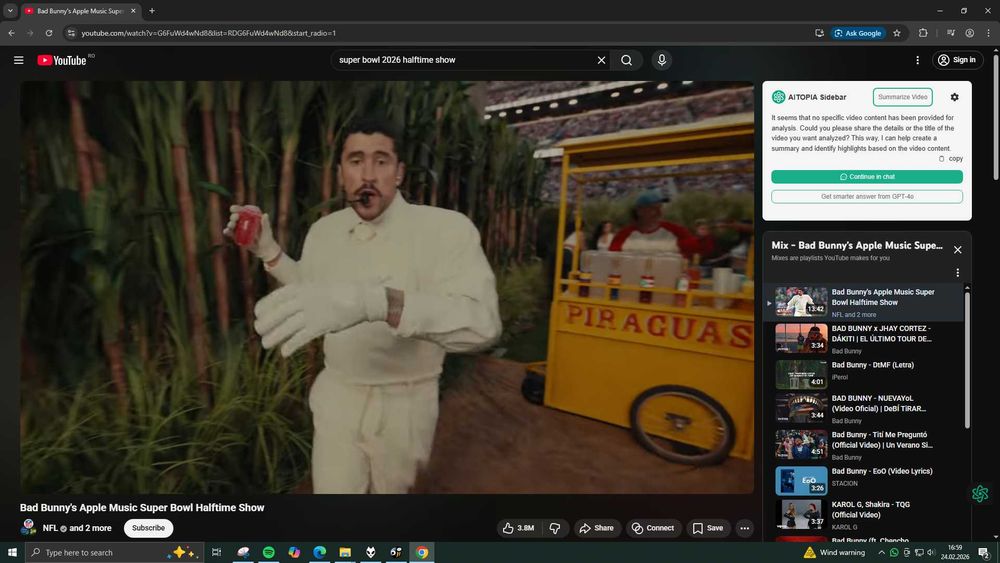Start voice search with microphone
Screen dimensions: 1000x563
661,60
